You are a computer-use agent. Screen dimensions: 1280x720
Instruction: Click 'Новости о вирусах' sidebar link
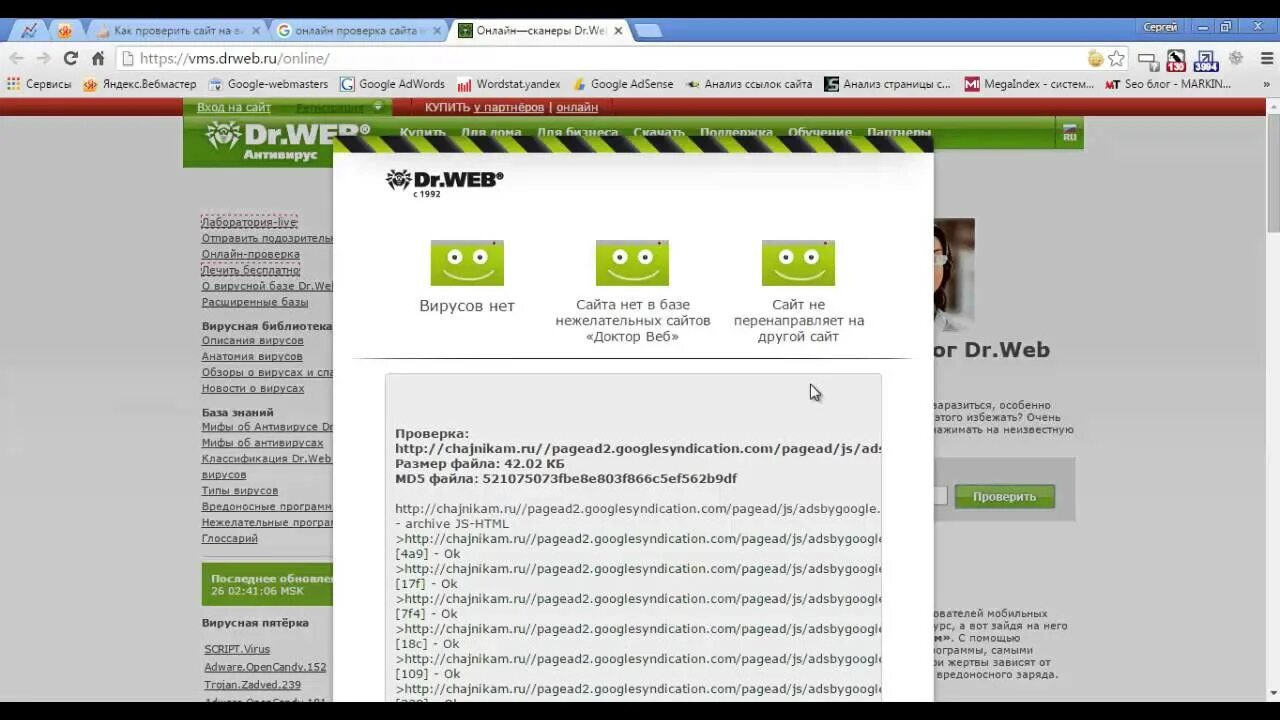point(253,388)
